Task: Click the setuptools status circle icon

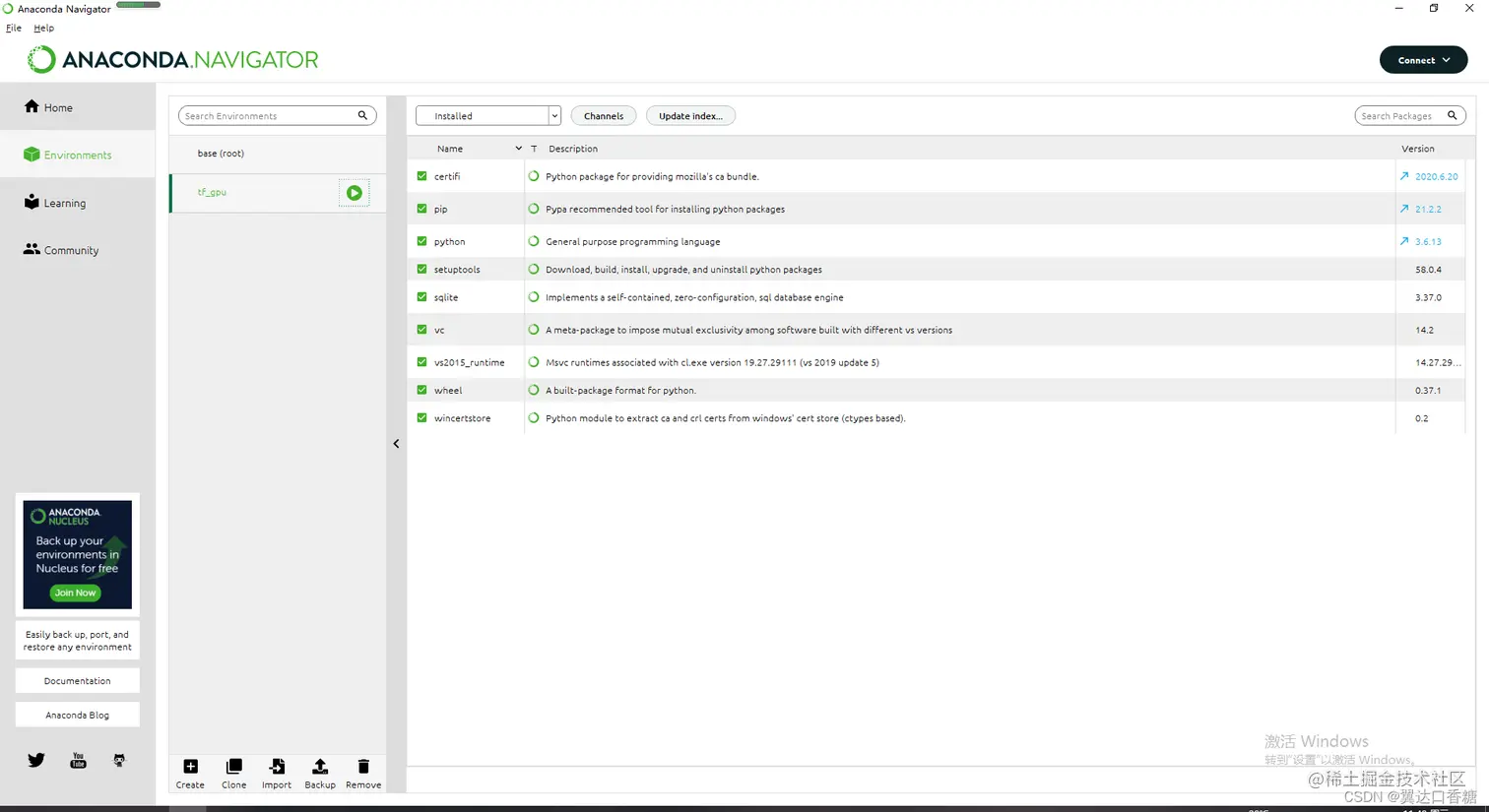Action: coord(534,269)
